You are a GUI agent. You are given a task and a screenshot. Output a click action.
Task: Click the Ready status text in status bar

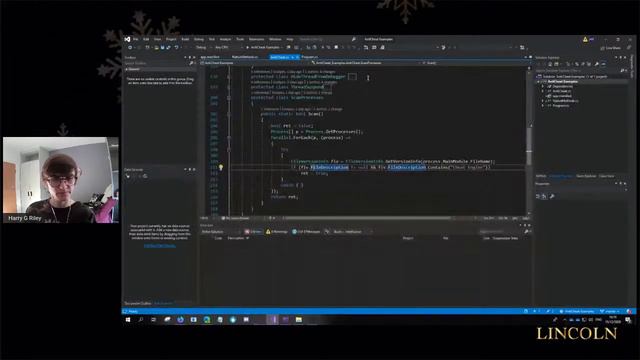click(133, 311)
